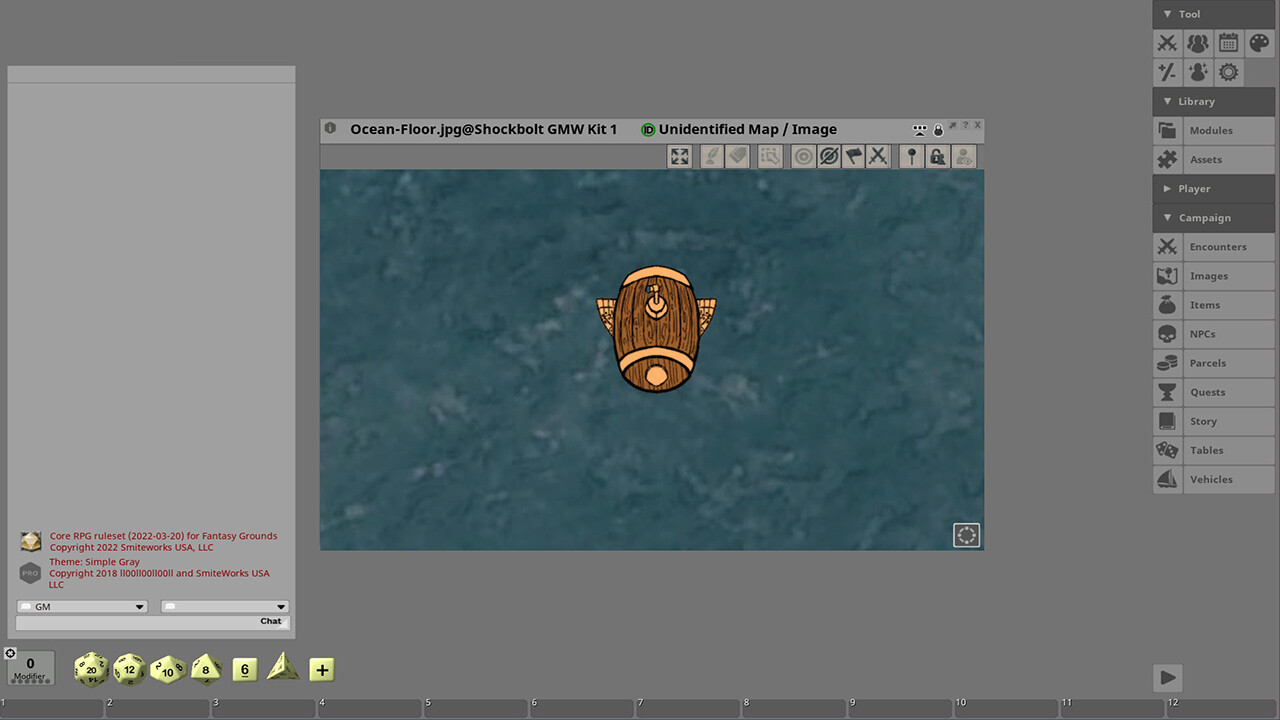
Task: Open the Calendar tool
Action: coord(1228,43)
